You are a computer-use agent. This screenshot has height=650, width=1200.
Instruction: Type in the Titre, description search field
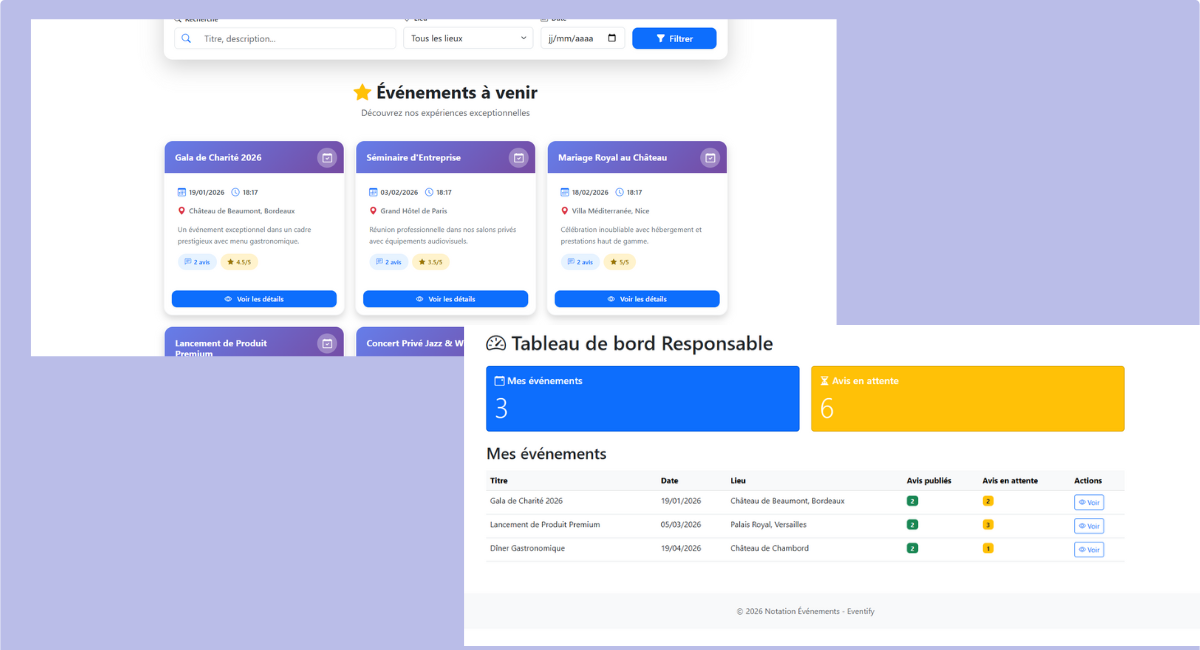[296, 38]
